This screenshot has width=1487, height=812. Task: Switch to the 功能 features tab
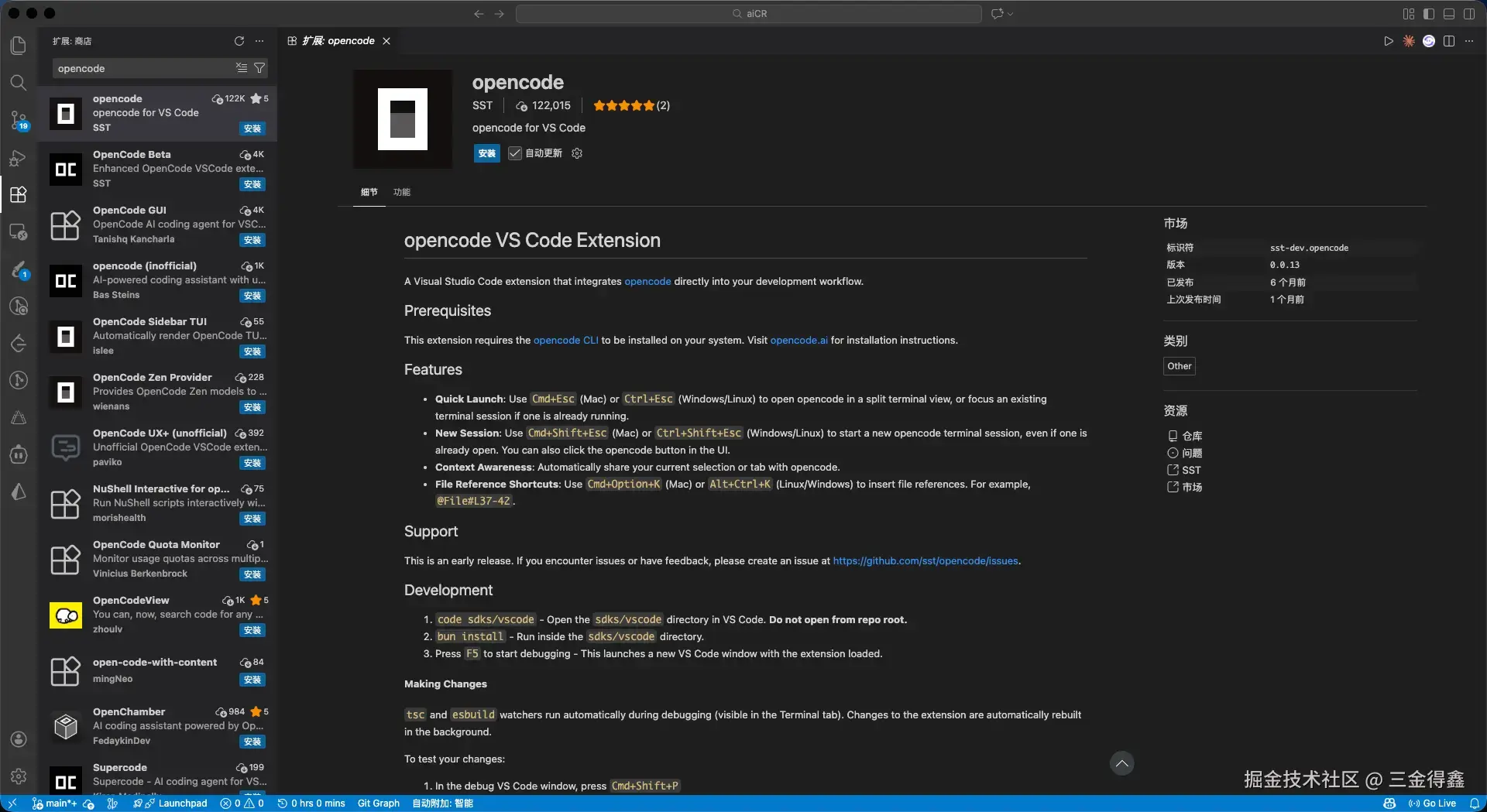pyautogui.click(x=402, y=192)
